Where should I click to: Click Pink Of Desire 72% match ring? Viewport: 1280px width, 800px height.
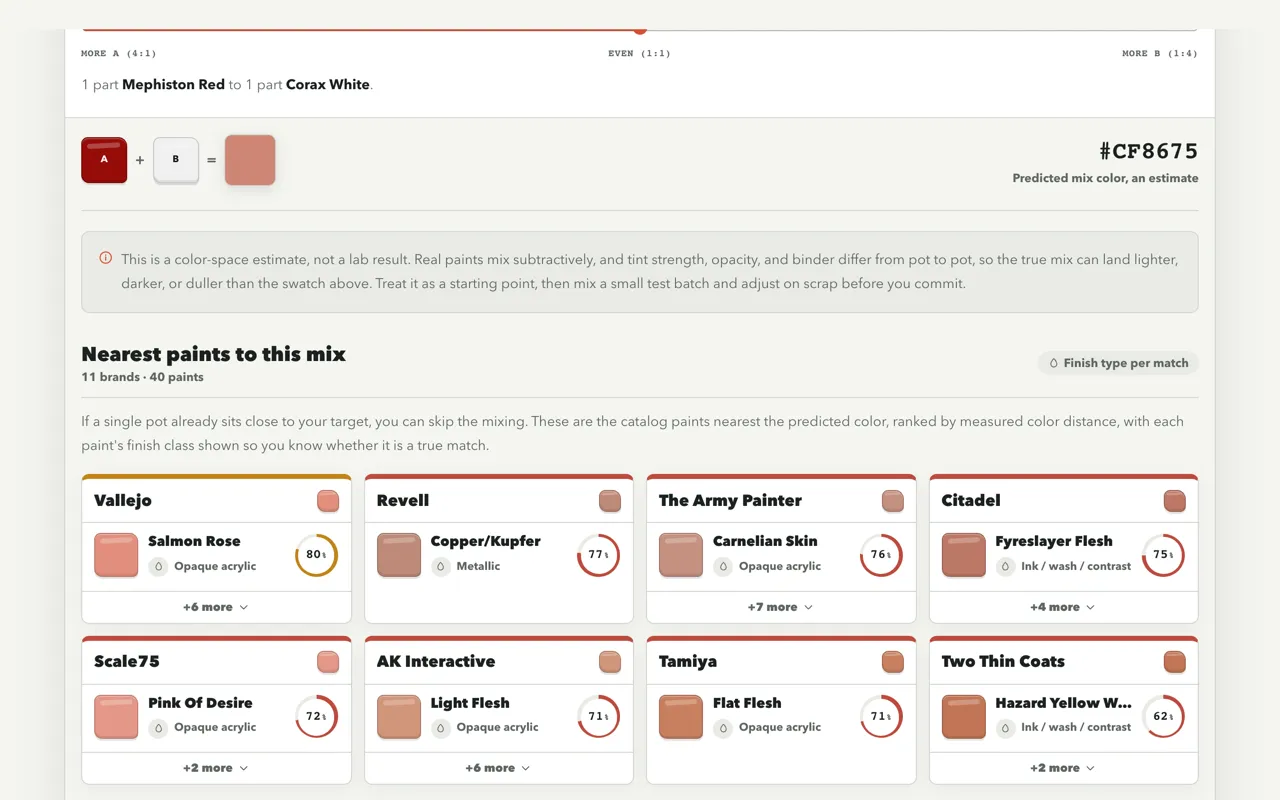(316, 717)
